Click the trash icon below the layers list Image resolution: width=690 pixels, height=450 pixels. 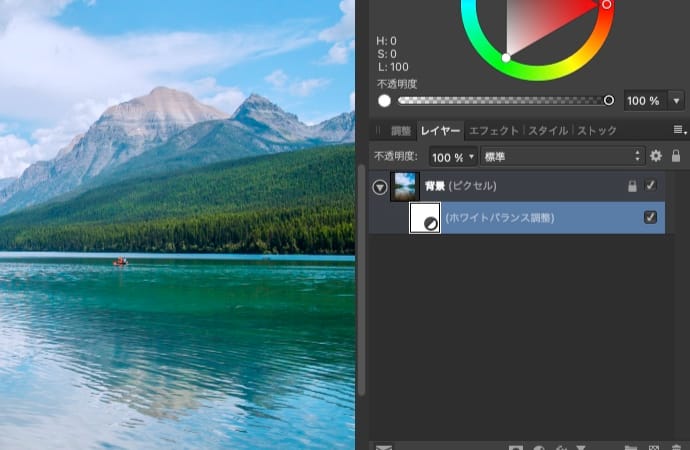point(678,447)
